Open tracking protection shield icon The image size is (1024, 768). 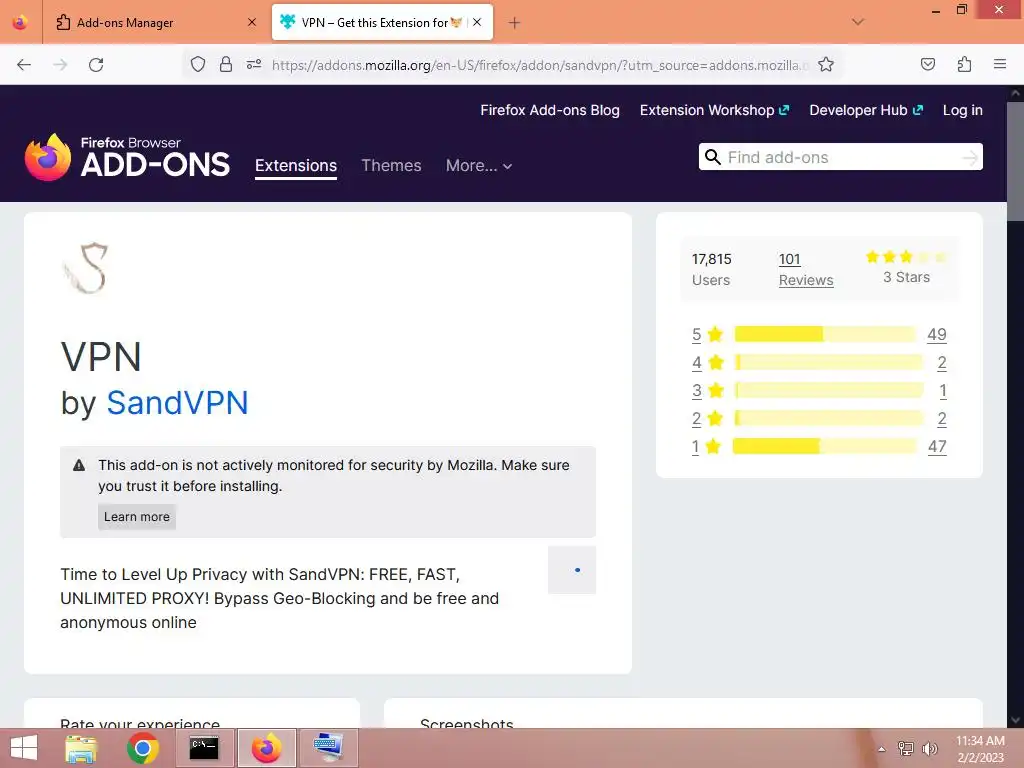point(198,65)
